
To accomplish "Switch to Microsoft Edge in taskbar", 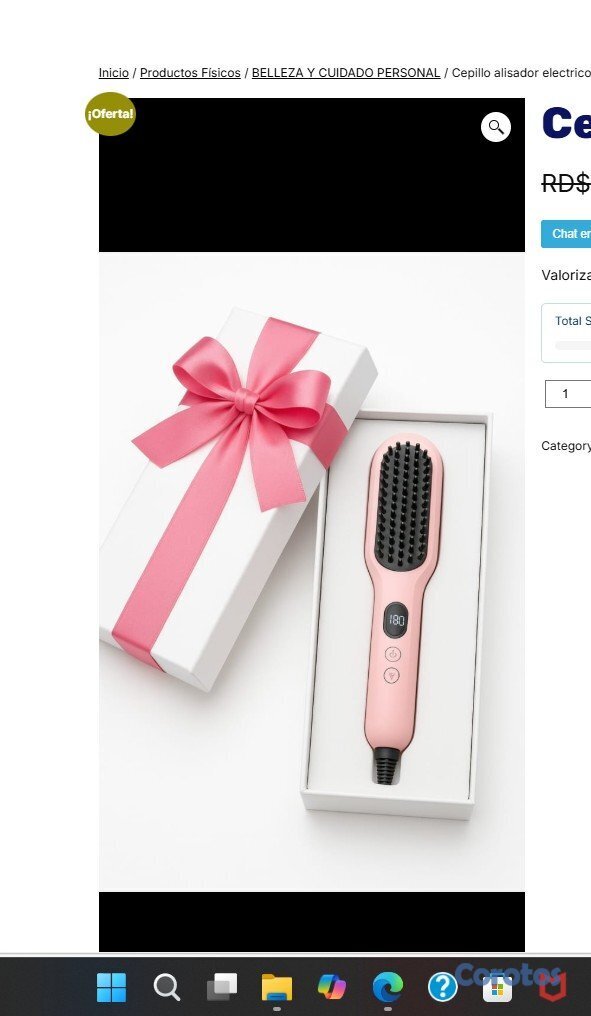I will (x=388, y=987).
